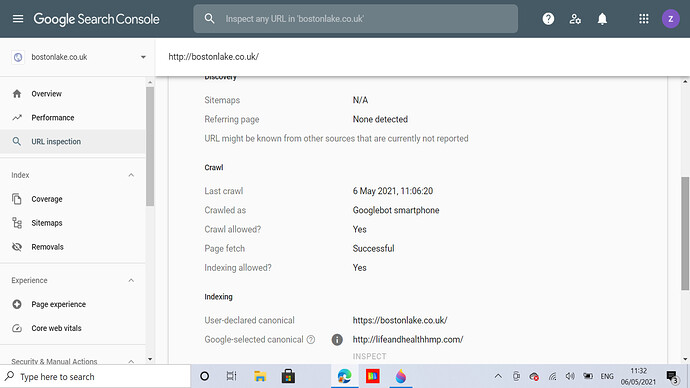Collapse the Index section

pos(131,175)
